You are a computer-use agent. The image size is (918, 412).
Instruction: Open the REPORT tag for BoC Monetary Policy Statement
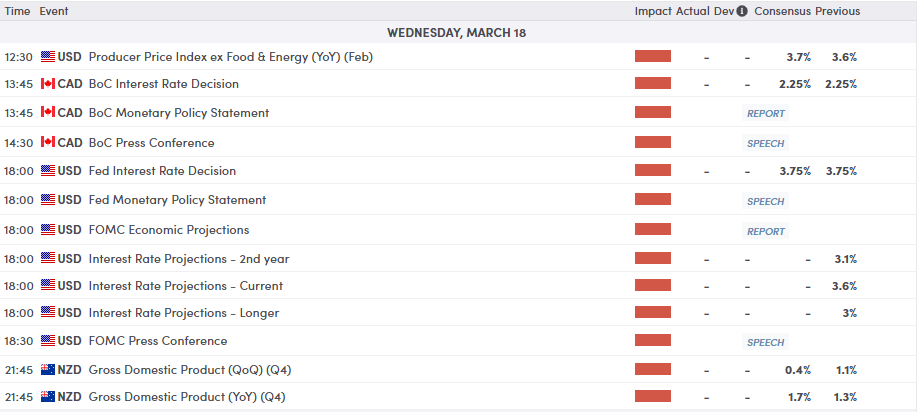766,113
